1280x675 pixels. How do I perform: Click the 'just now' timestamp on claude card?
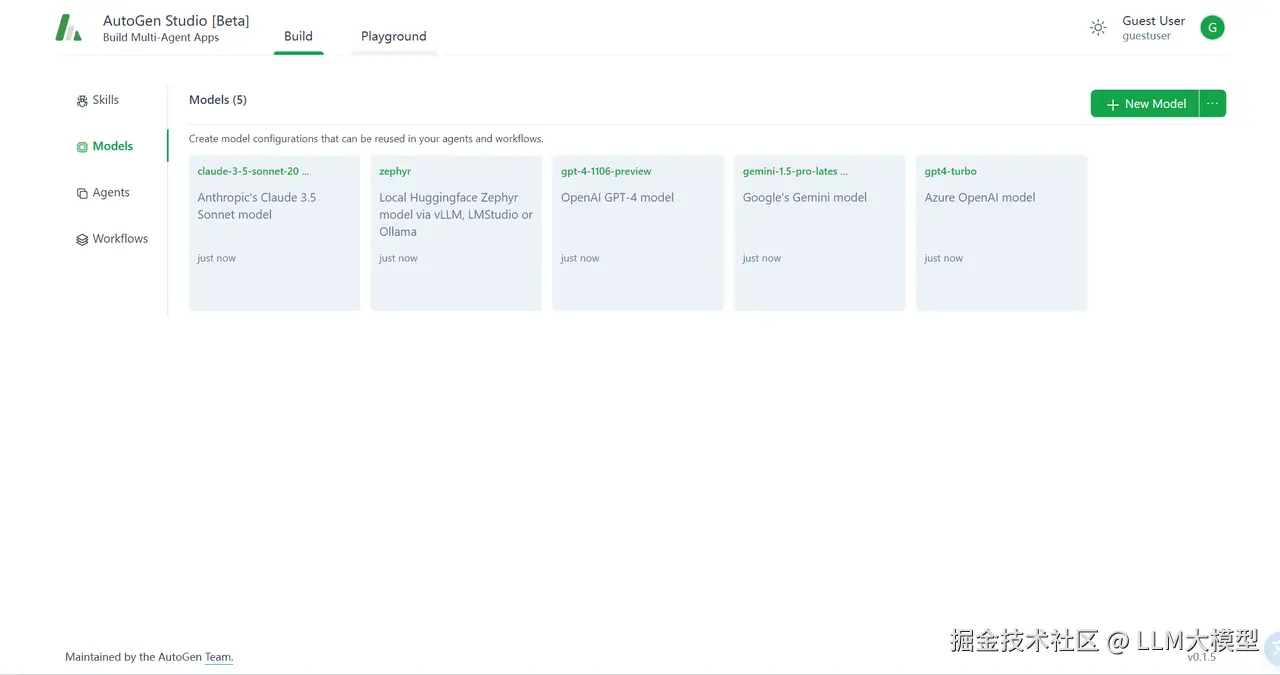coord(216,258)
